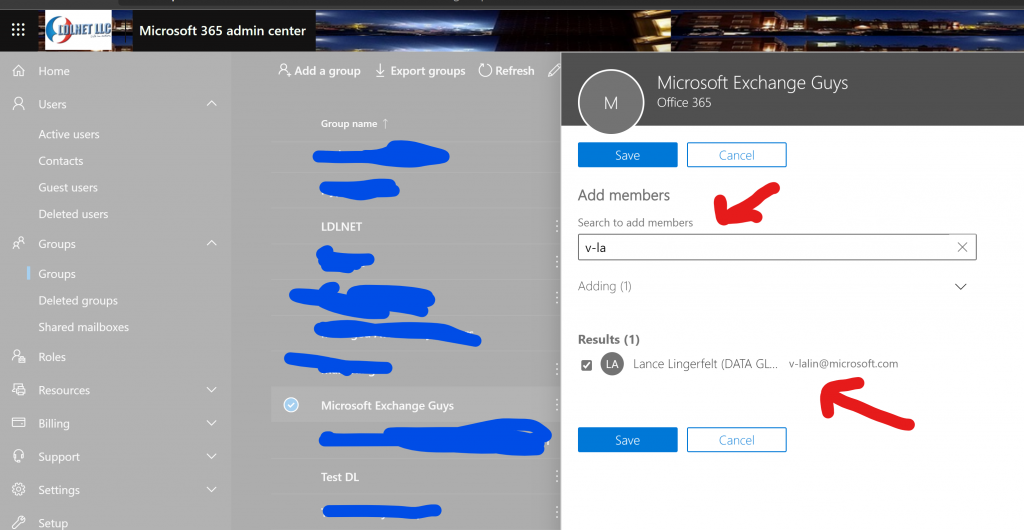Click the Microsoft Exchange Guys group name
The height and width of the screenshot is (530, 1024).
pos(387,405)
